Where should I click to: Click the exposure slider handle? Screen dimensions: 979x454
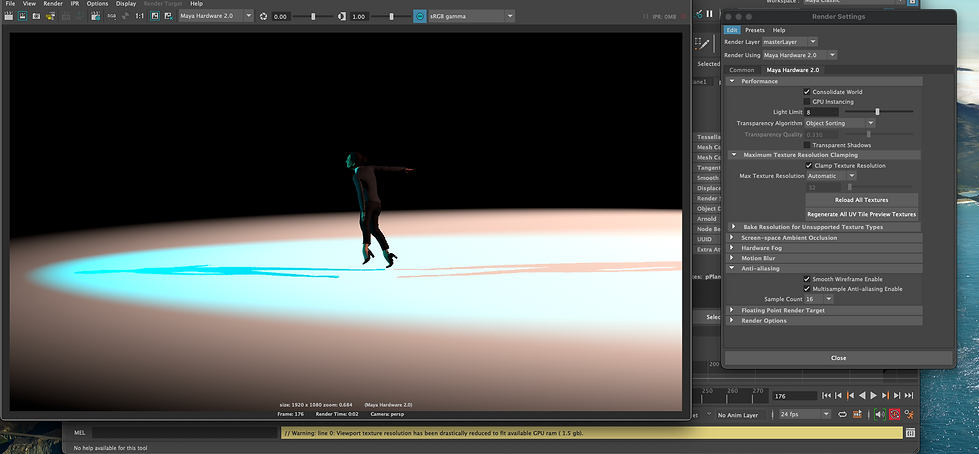point(313,16)
